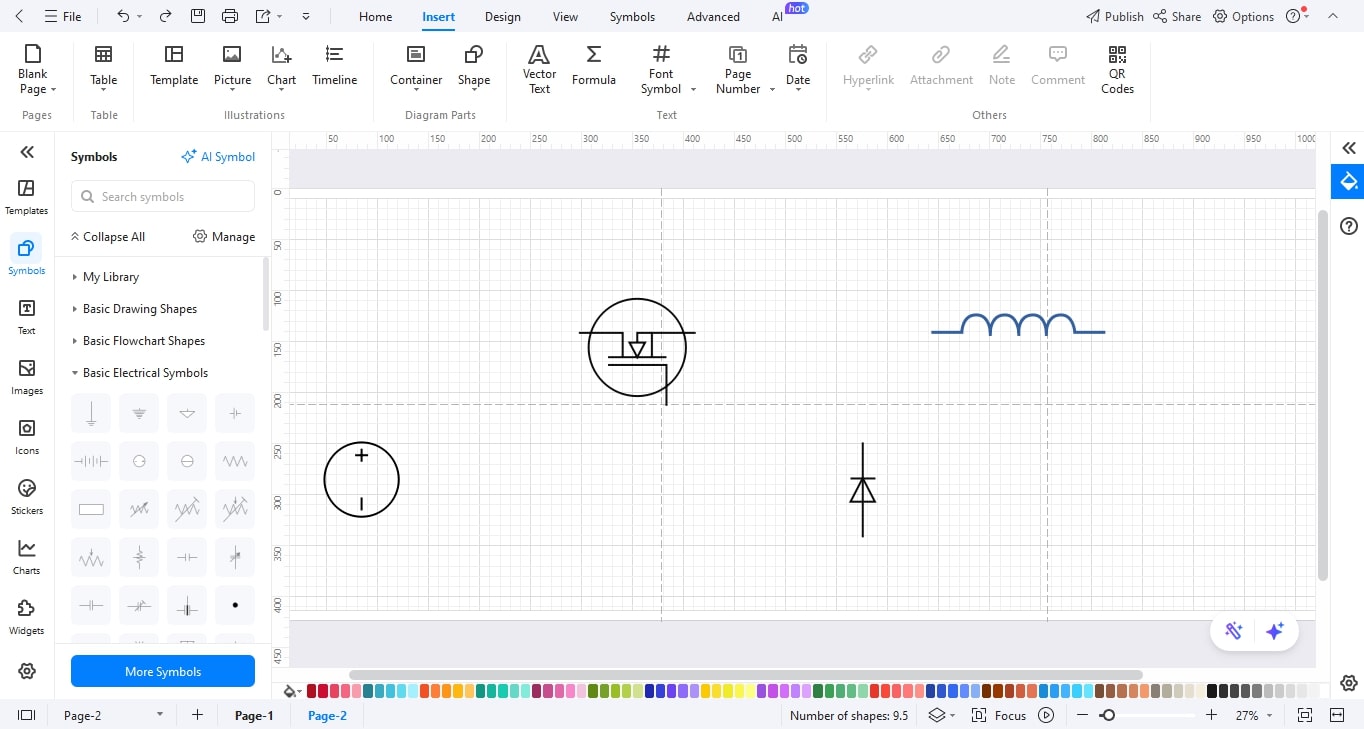Switch to the Design ribbon tab
The width and height of the screenshot is (1364, 729).
pyautogui.click(x=502, y=16)
